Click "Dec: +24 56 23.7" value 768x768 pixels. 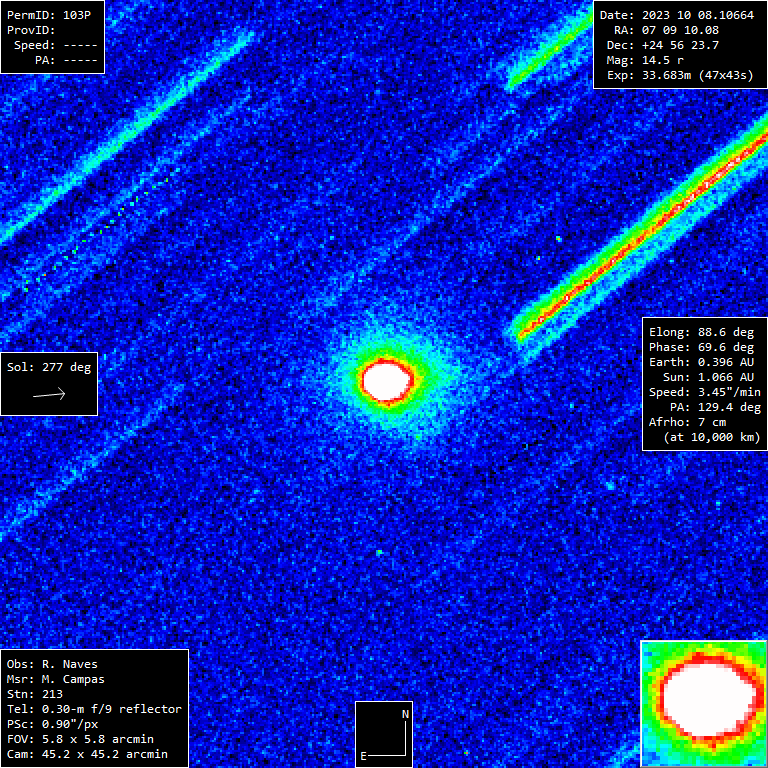click(x=662, y=45)
